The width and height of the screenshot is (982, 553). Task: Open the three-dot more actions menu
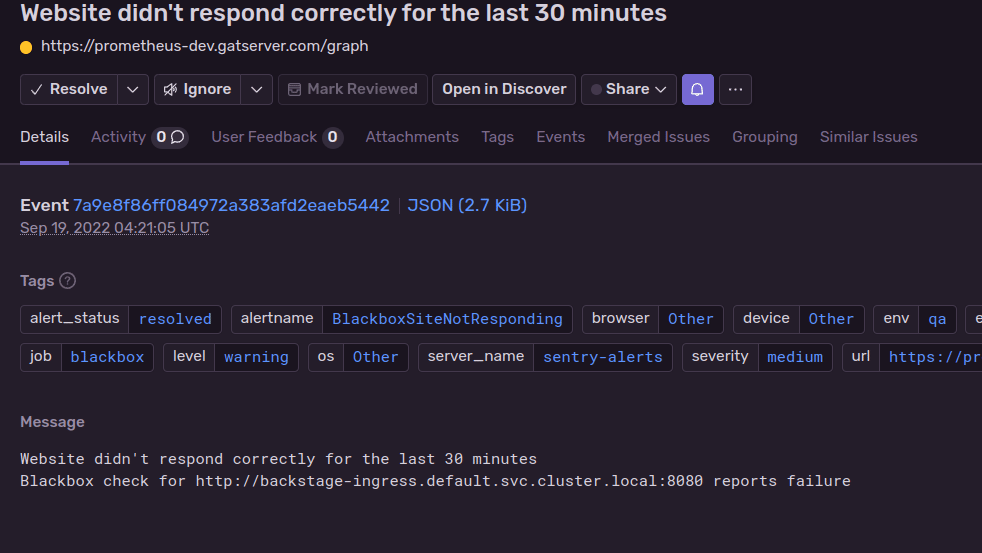pyautogui.click(x=735, y=89)
